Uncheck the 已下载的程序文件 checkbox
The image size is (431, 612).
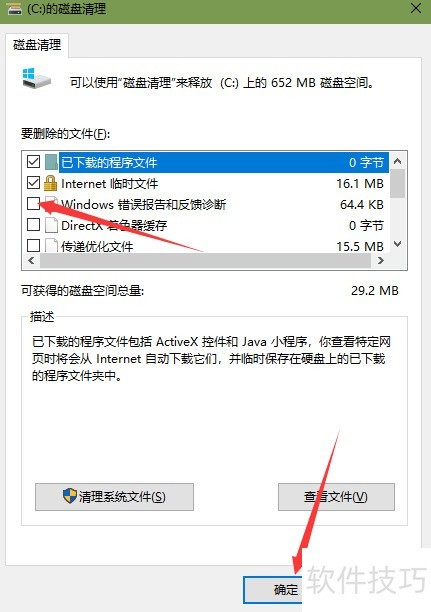[x=33, y=161]
